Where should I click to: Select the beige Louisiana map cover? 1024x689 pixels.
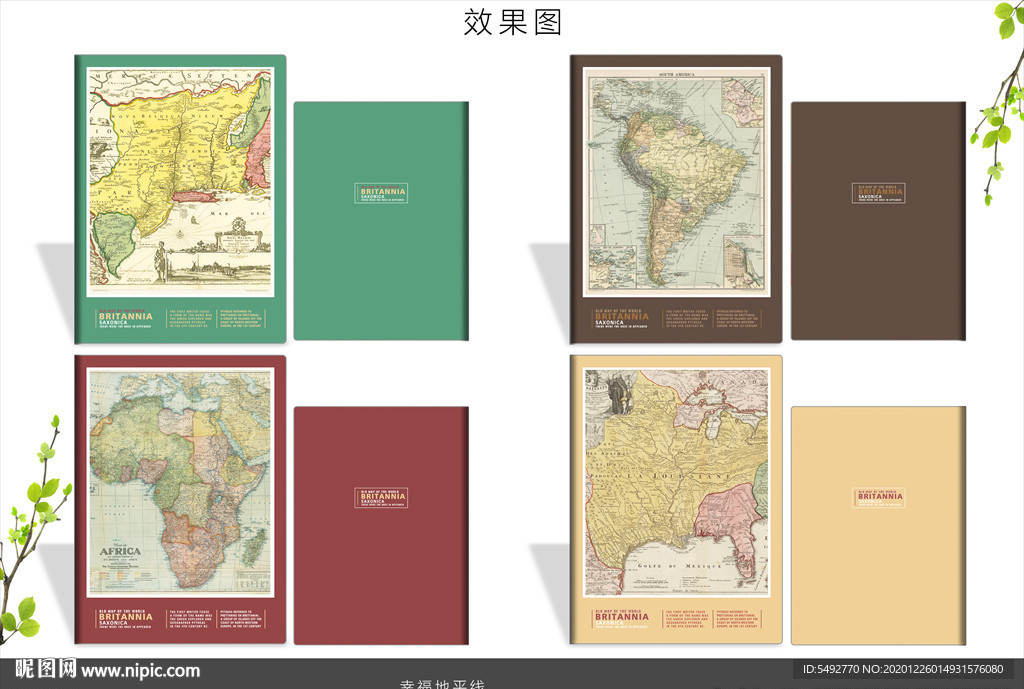pos(676,482)
